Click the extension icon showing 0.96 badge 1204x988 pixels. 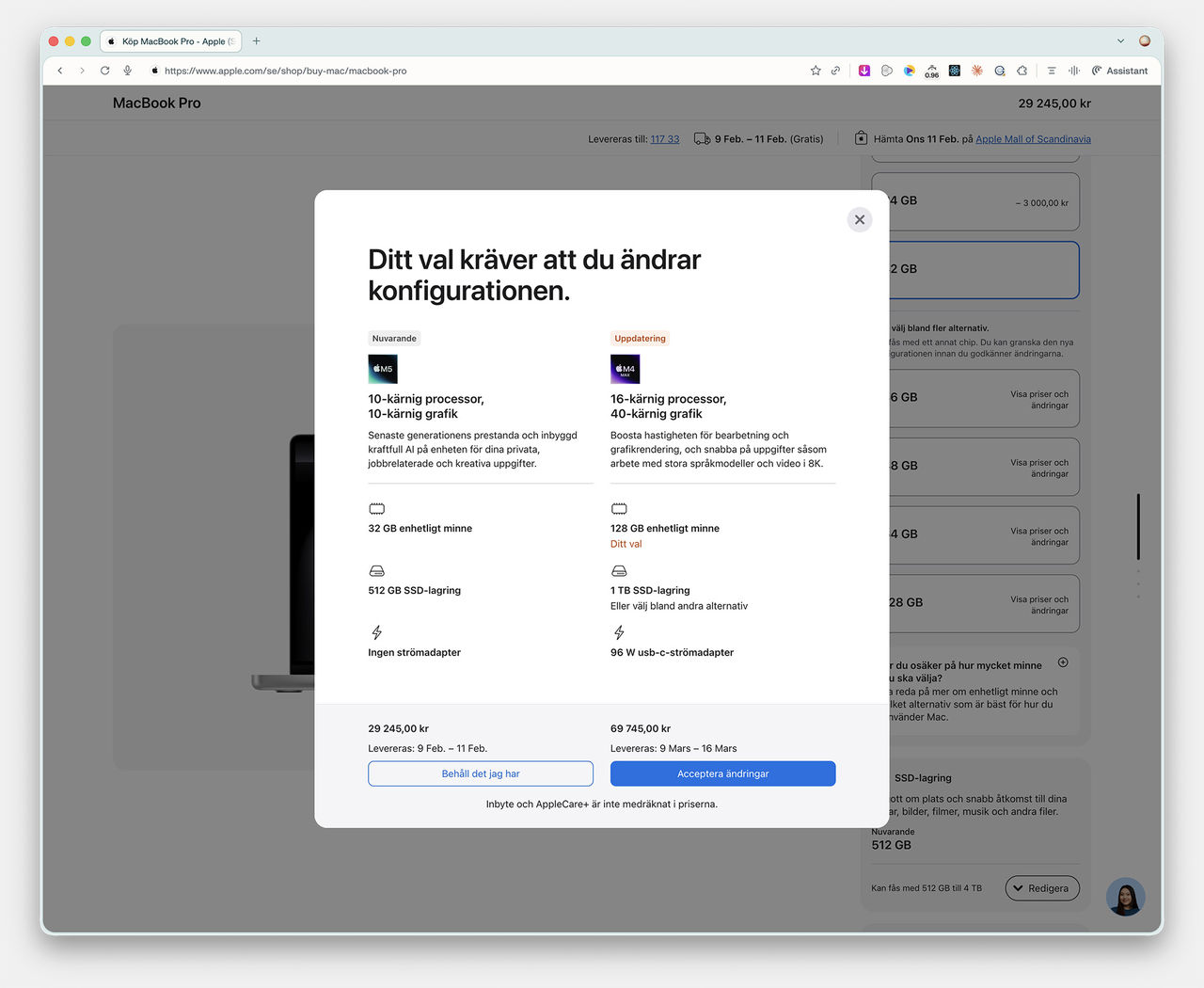tap(931, 71)
